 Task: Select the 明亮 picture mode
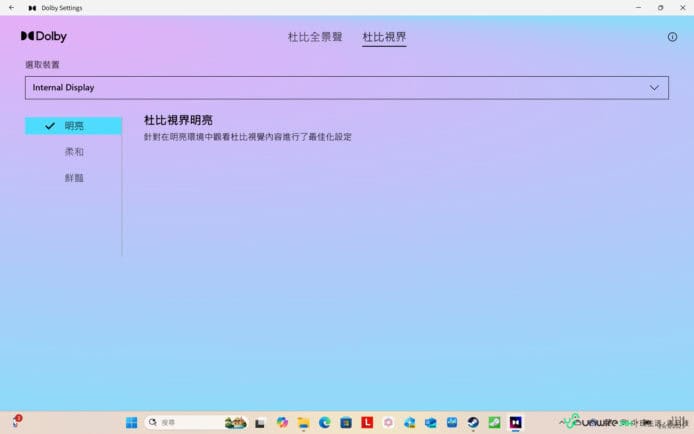[x=73, y=126]
